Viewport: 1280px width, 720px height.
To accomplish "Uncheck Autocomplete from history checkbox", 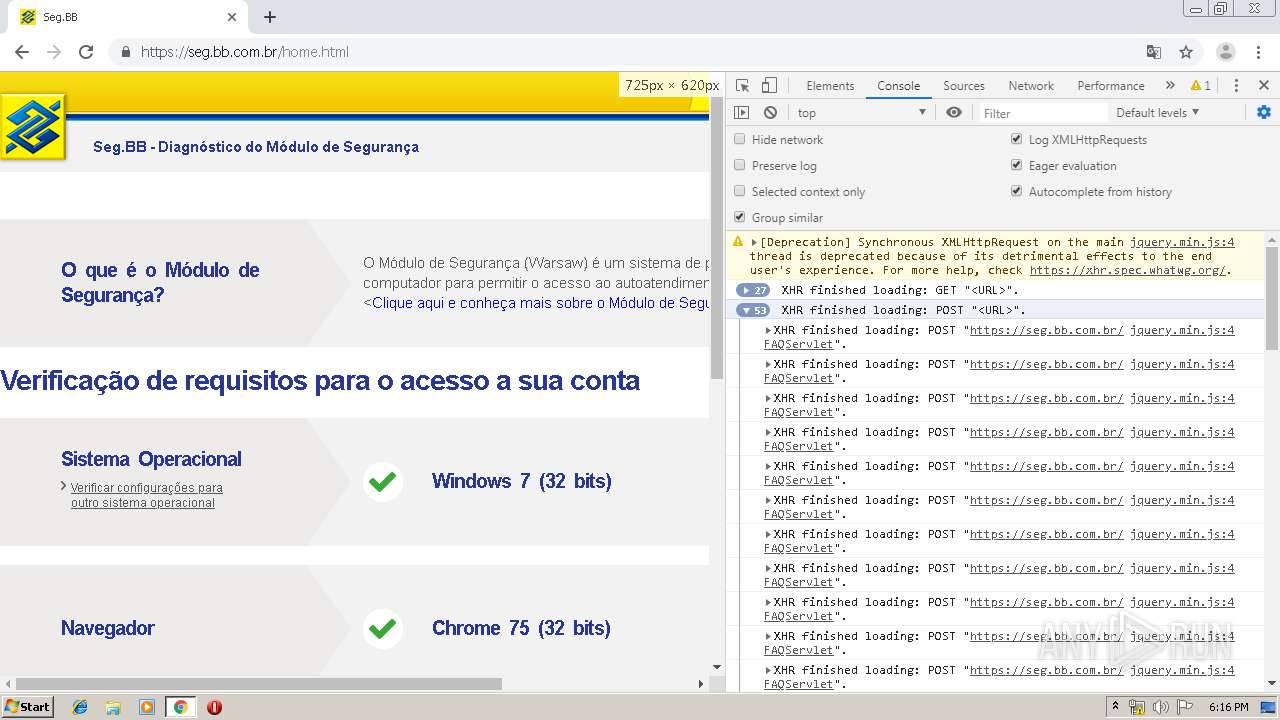I will click(x=1017, y=191).
